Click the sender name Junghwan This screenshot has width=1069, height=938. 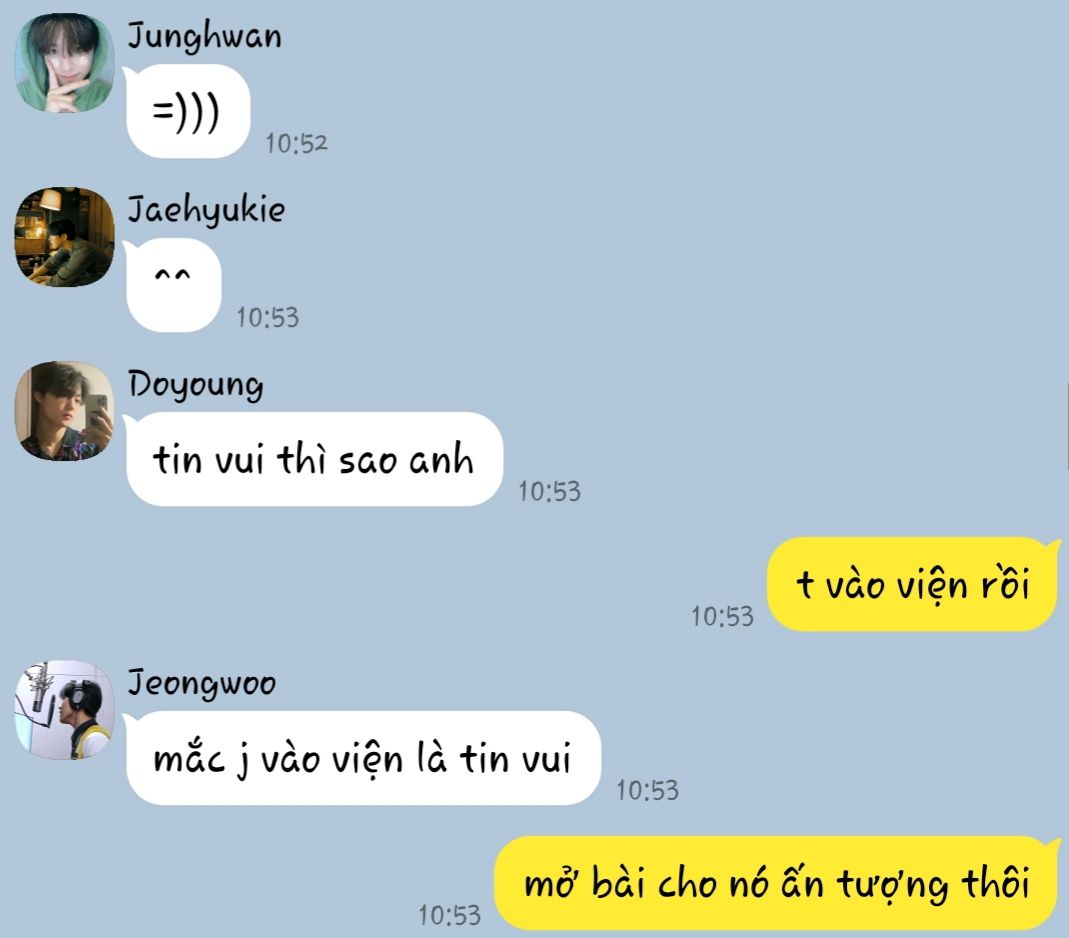tap(205, 37)
